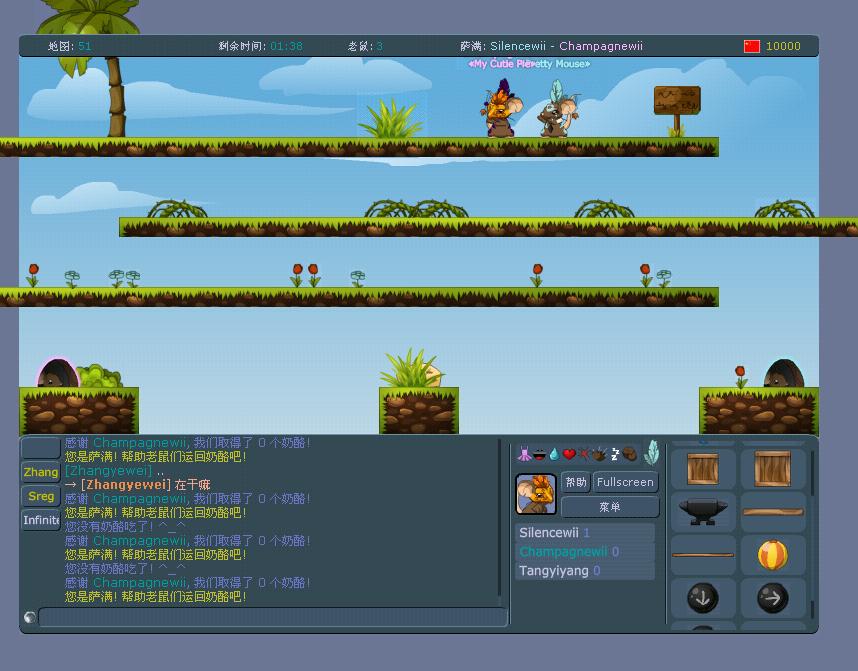Click the pink-outlined mouse hole
This screenshot has height=671, width=858.
click(57, 373)
